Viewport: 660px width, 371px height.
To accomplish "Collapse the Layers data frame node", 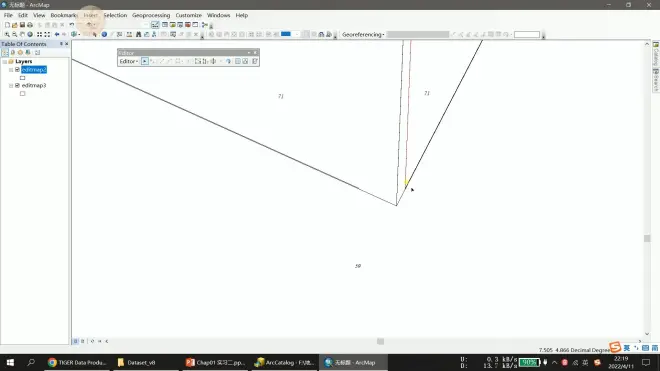I will [x=5, y=61].
